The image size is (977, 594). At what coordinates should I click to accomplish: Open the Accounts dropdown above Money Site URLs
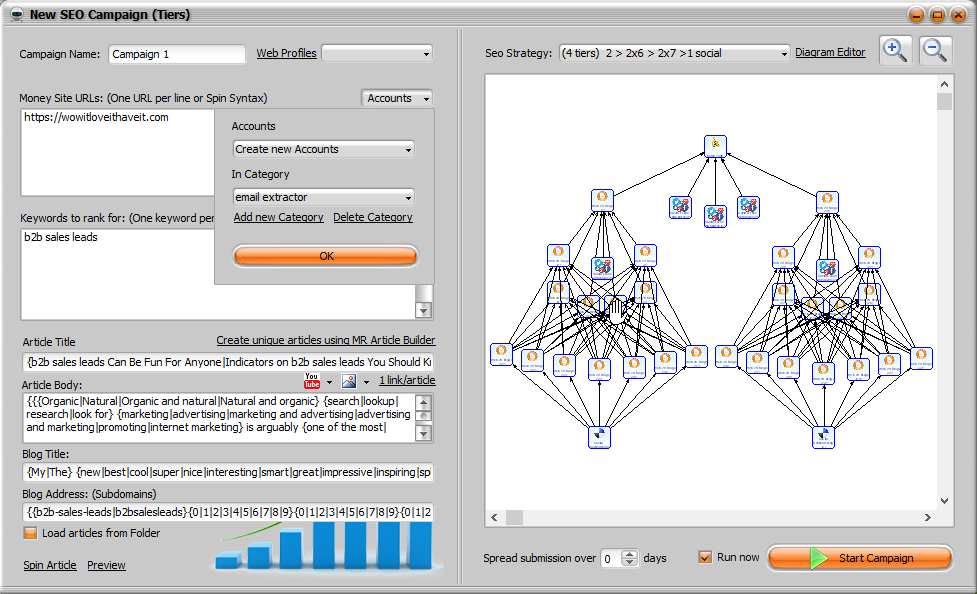pyautogui.click(x=397, y=98)
